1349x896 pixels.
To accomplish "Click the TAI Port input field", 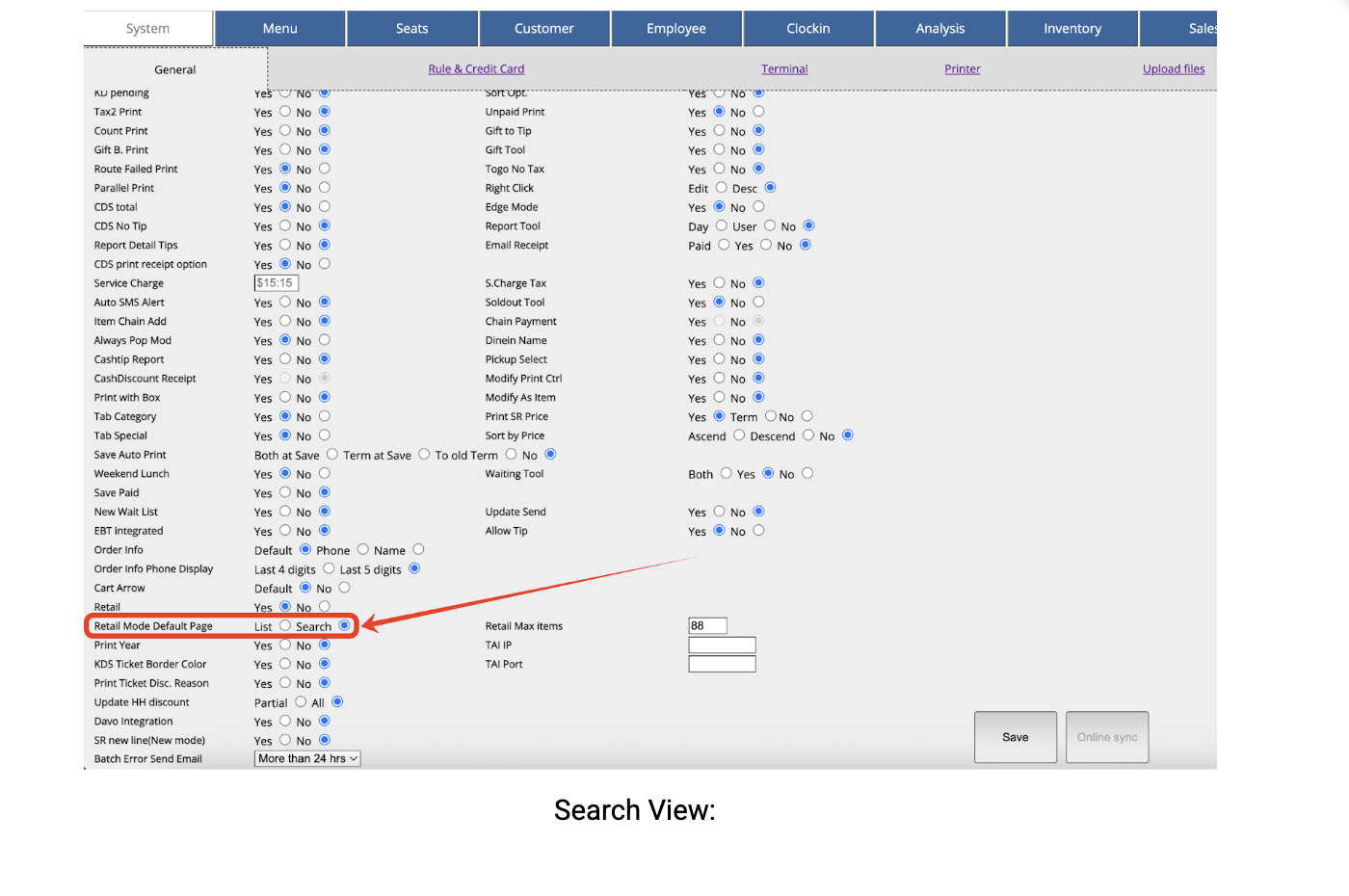I will [722, 664].
